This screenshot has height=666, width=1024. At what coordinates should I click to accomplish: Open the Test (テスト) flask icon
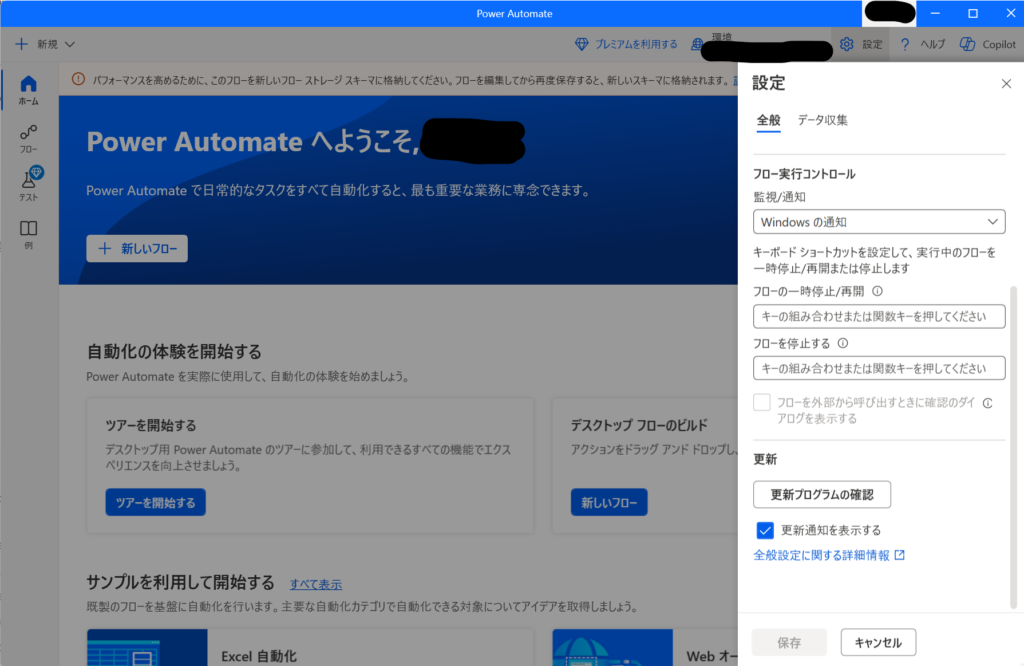(29, 180)
